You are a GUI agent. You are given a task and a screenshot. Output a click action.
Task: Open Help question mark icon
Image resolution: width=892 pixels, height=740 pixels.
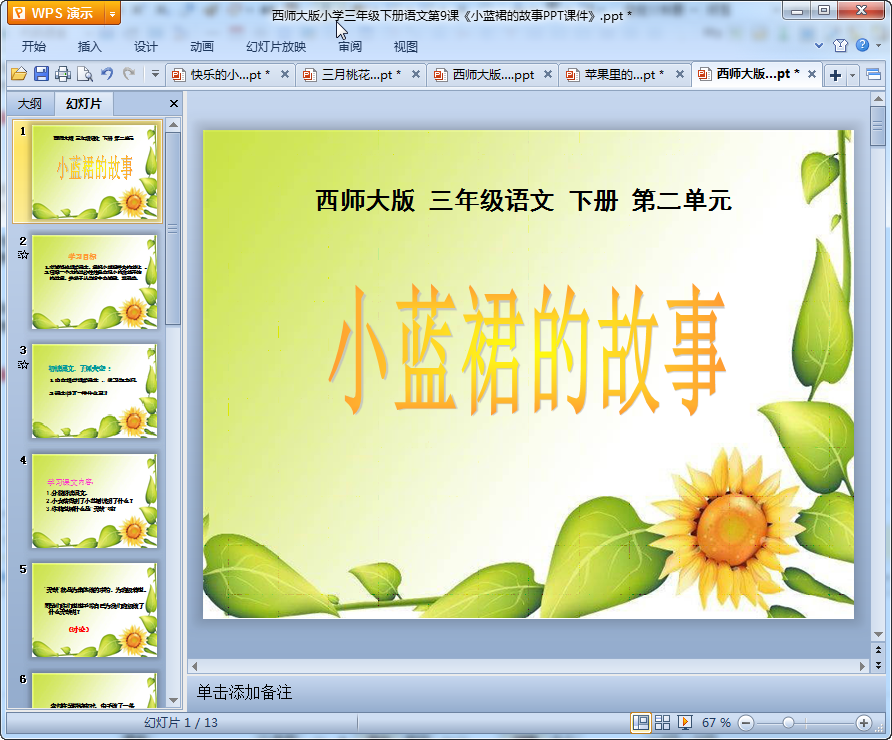click(862, 45)
